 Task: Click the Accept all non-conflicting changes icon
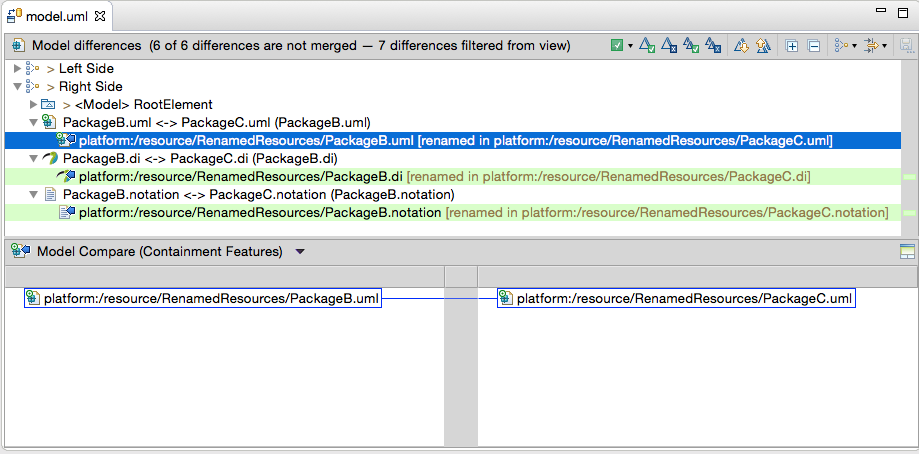coord(691,46)
